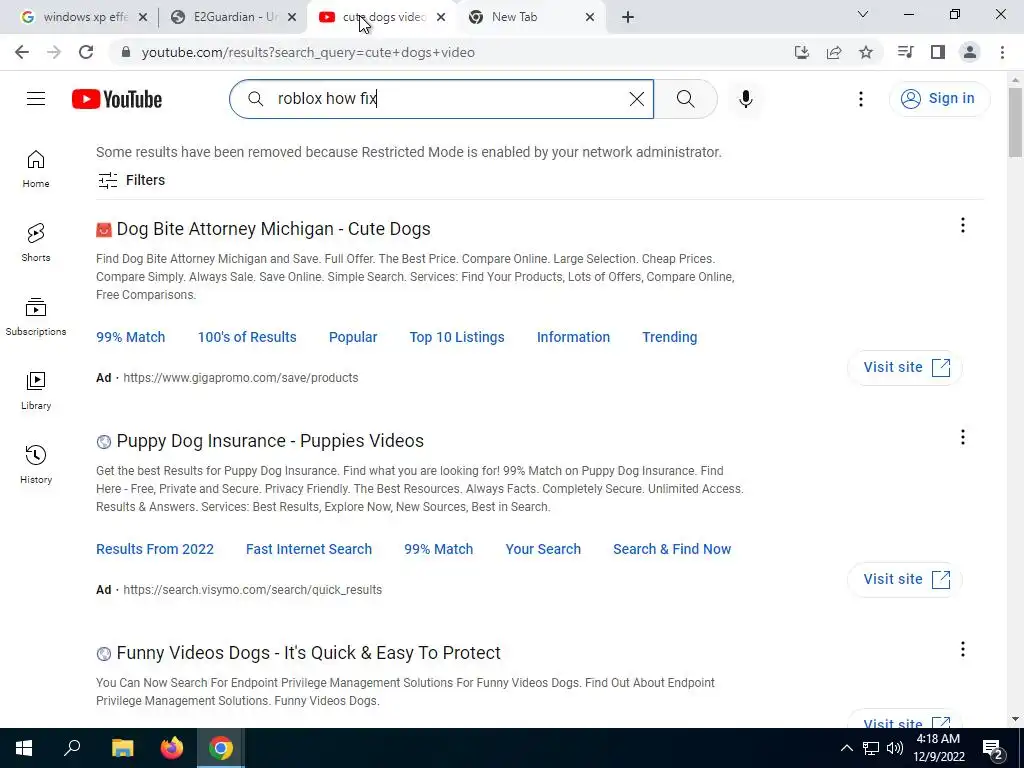This screenshot has width=1024, height=768.
Task: Clear the search box with the X
Action: (637, 99)
